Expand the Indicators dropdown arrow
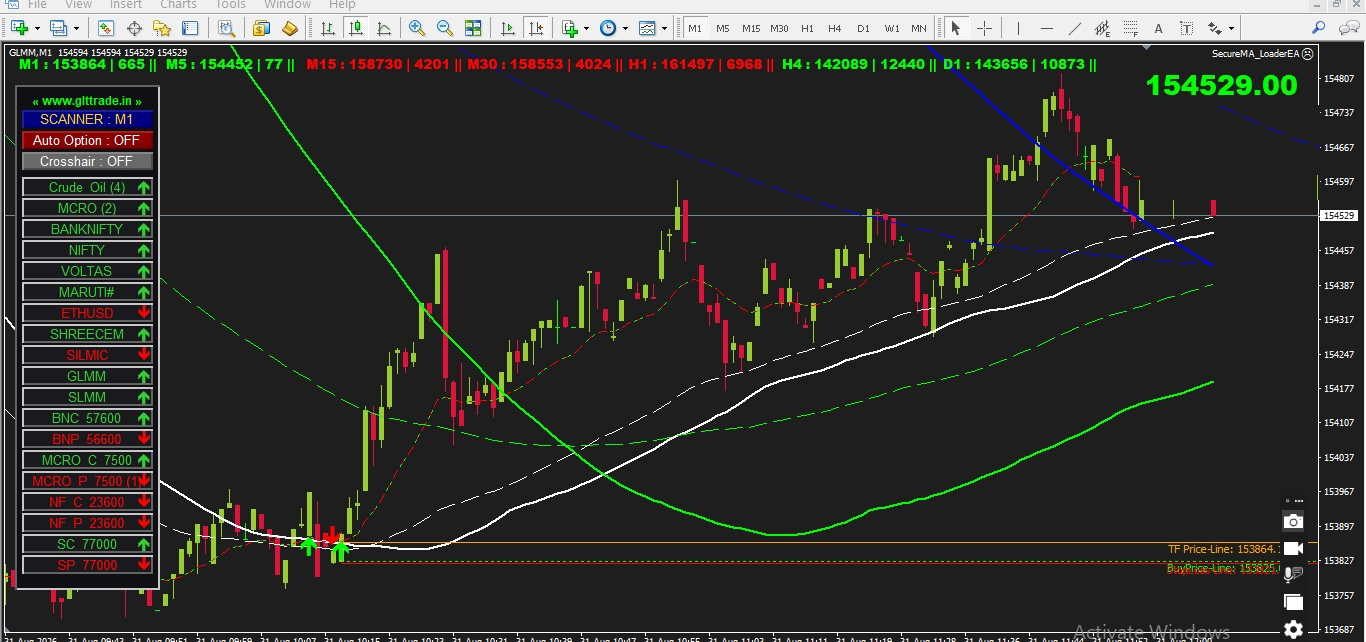This screenshot has width=1366, height=642. [587, 28]
